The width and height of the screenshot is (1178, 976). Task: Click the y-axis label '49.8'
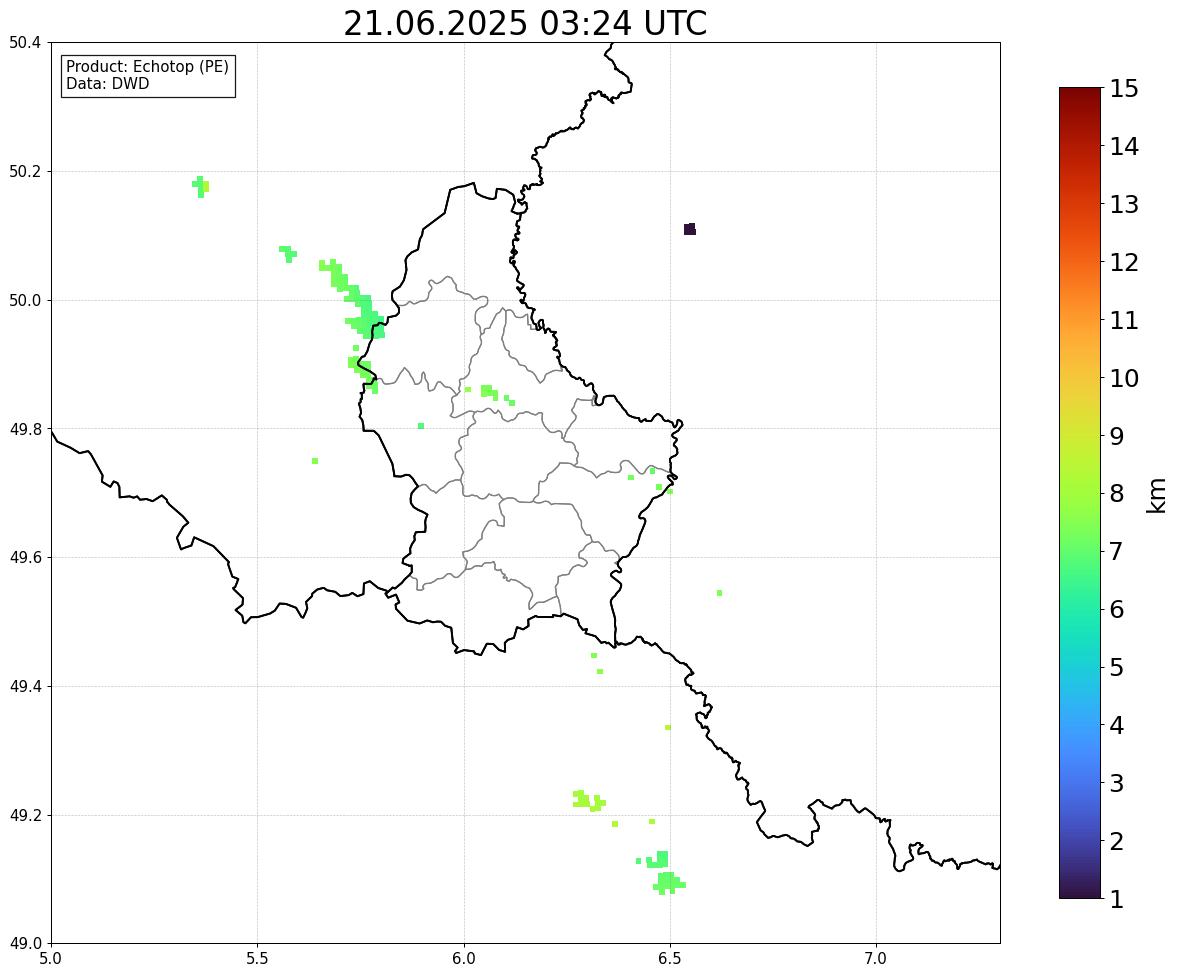click(x=25, y=429)
